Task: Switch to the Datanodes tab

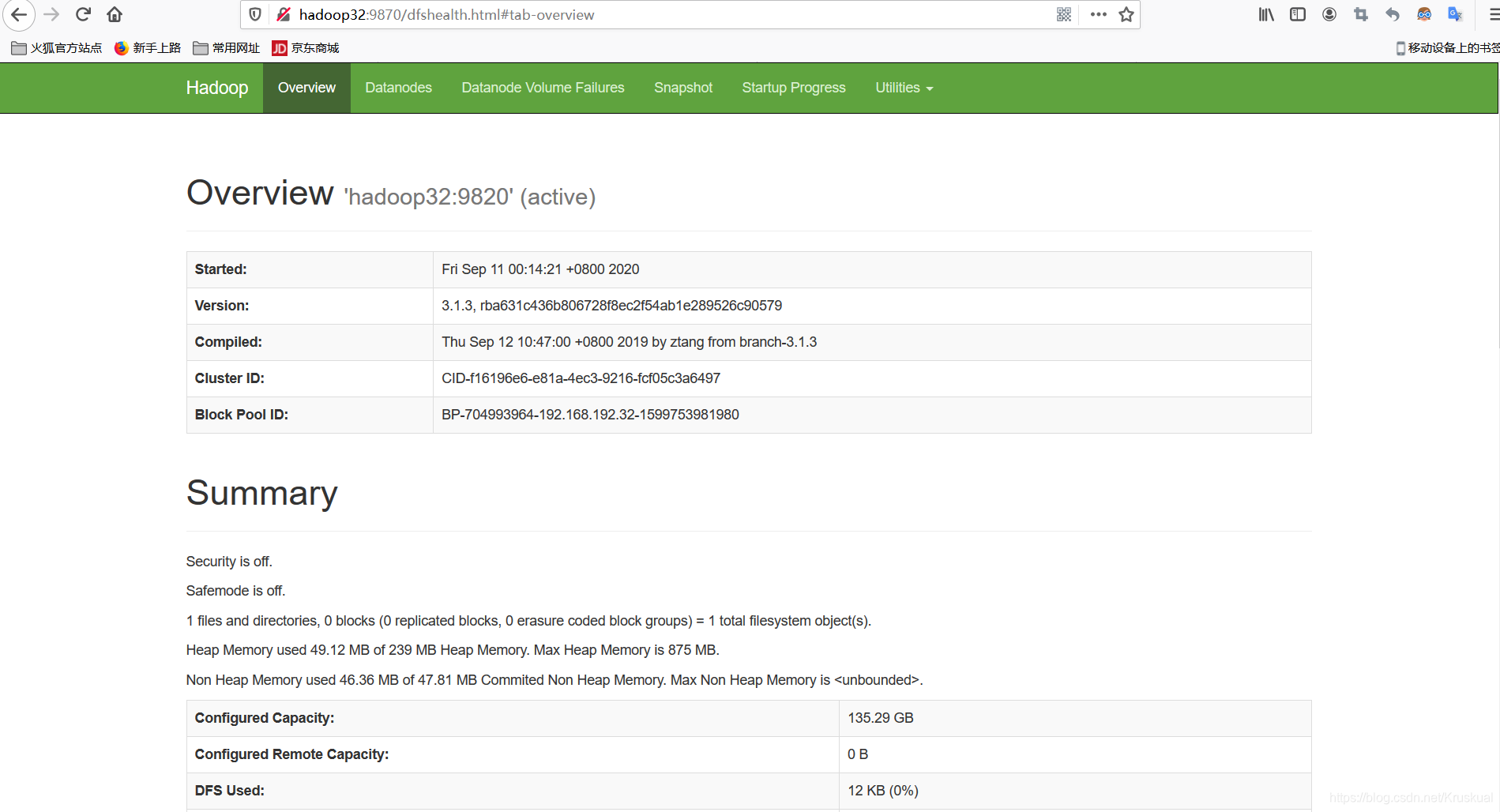Action: pos(398,88)
